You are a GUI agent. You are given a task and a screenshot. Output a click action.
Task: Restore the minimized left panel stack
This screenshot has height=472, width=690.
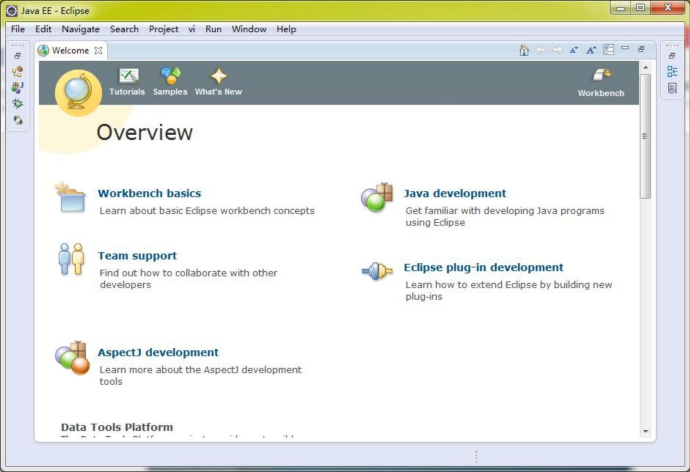tap(18, 56)
